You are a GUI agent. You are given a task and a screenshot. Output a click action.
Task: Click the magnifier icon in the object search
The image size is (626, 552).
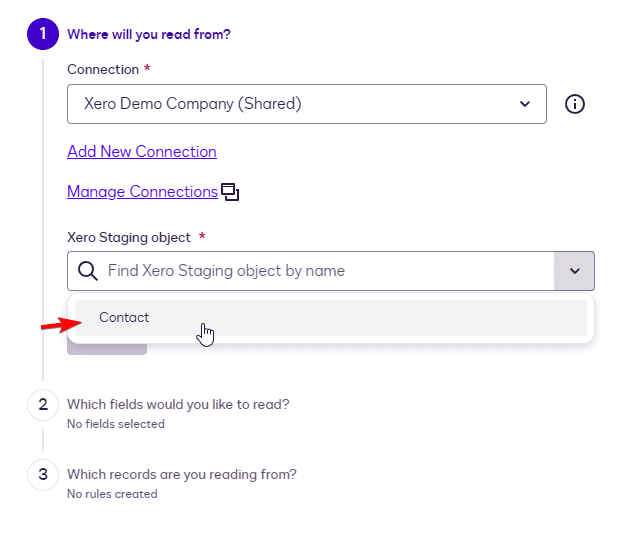[88, 271]
